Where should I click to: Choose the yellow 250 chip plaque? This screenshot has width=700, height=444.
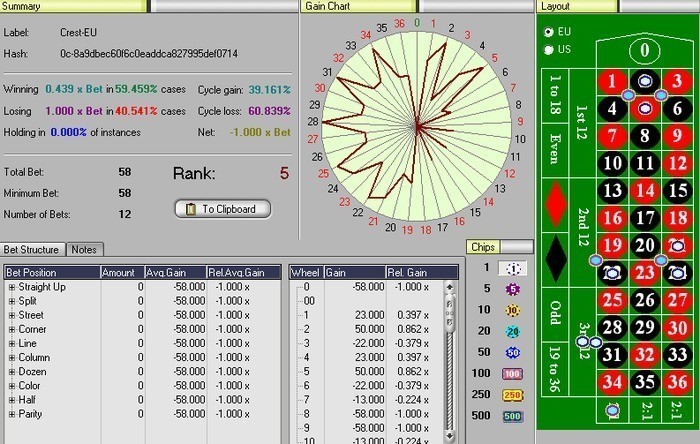pyautogui.click(x=512, y=394)
